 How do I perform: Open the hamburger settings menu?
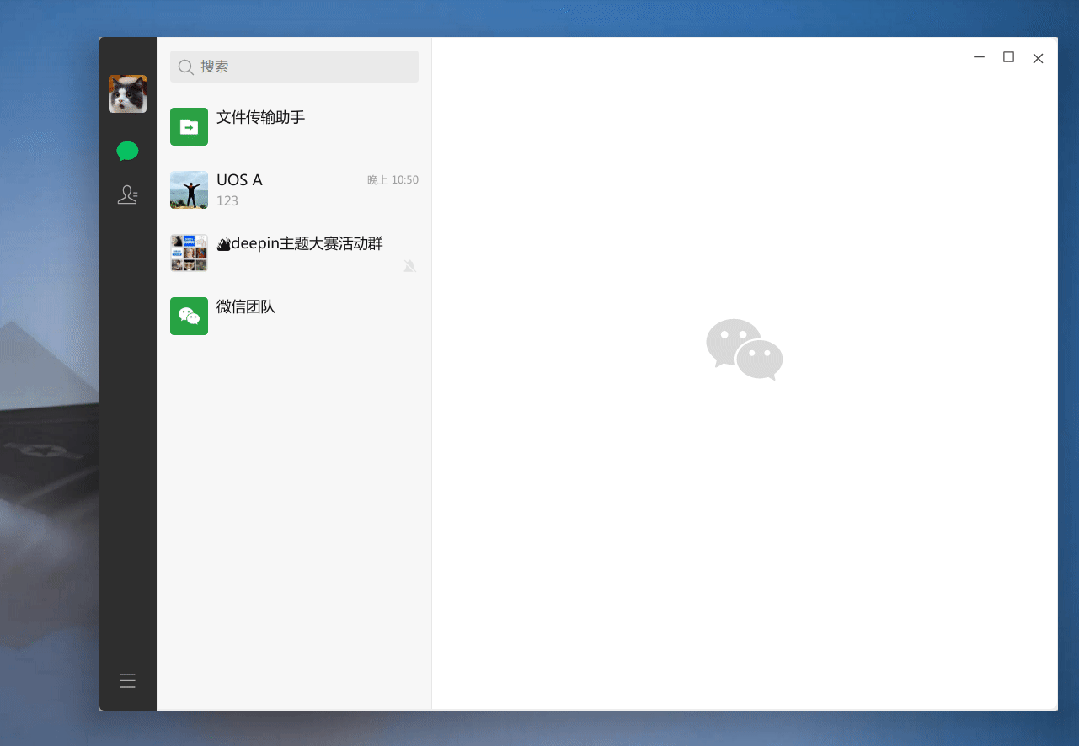click(127, 680)
